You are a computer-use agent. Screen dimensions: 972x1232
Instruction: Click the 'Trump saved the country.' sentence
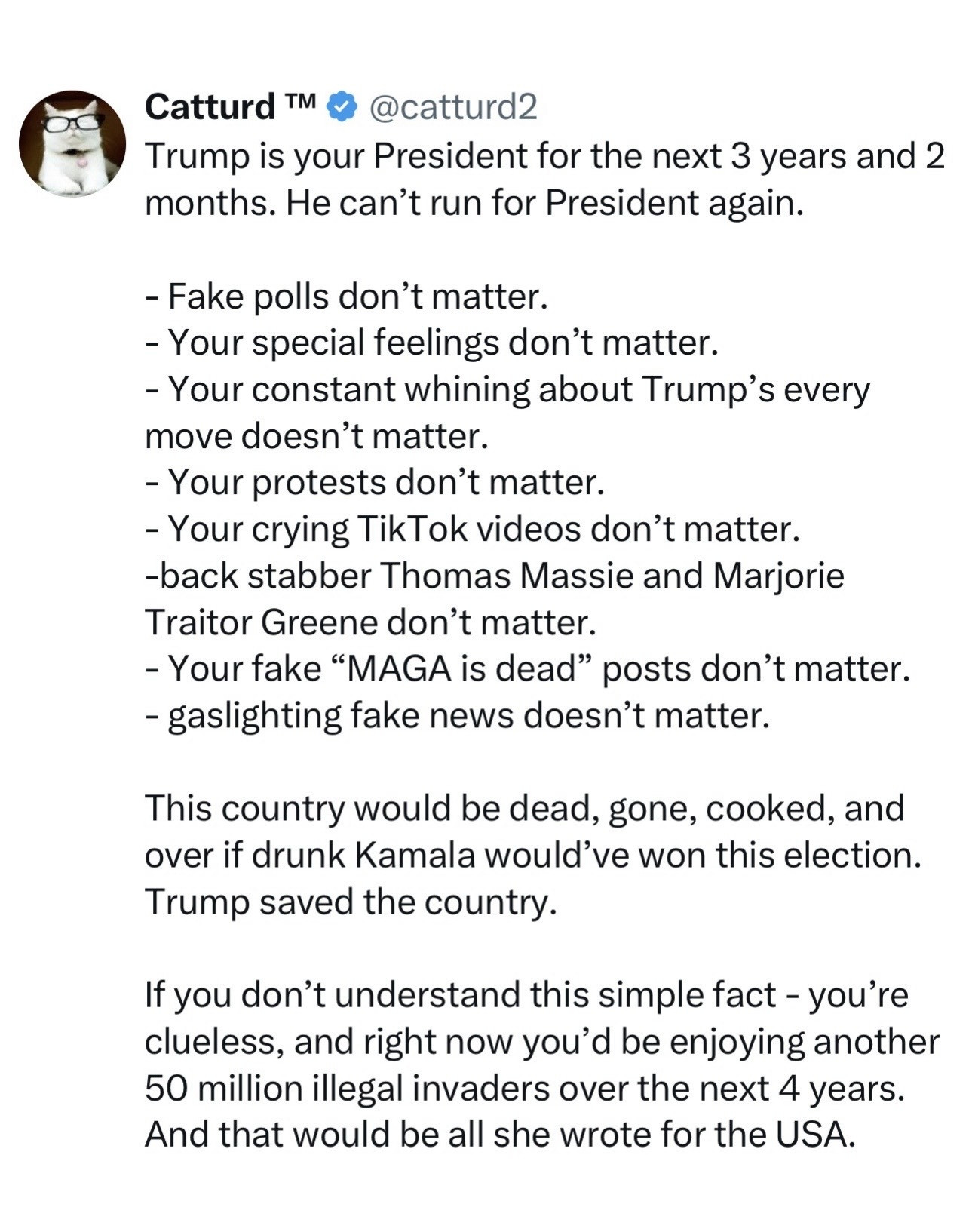pos(351,902)
